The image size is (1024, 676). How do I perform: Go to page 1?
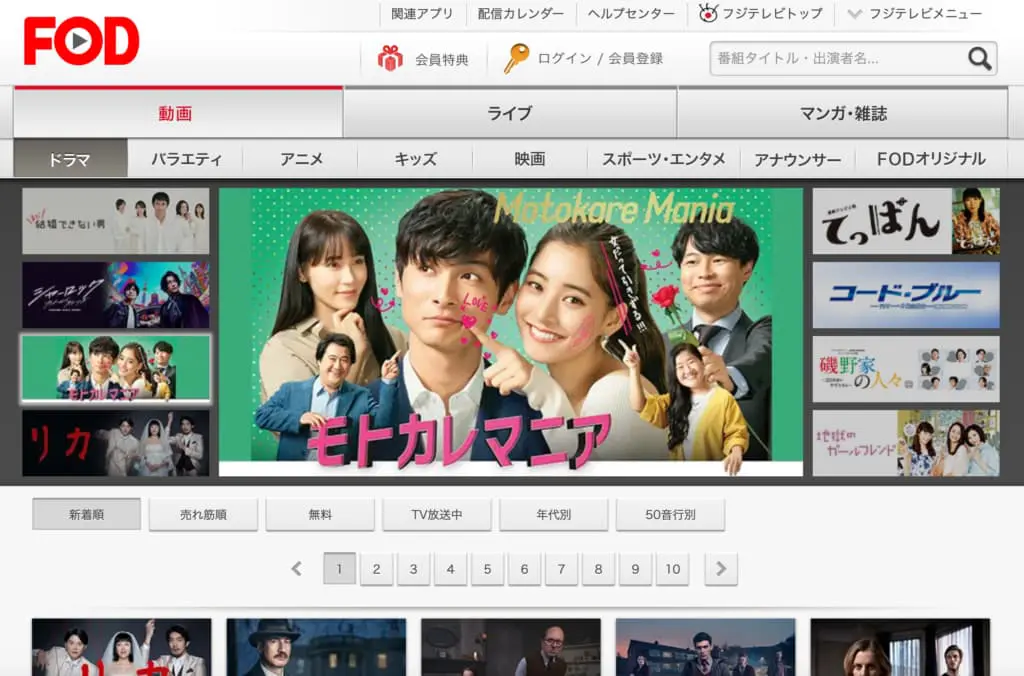[340, 569]
